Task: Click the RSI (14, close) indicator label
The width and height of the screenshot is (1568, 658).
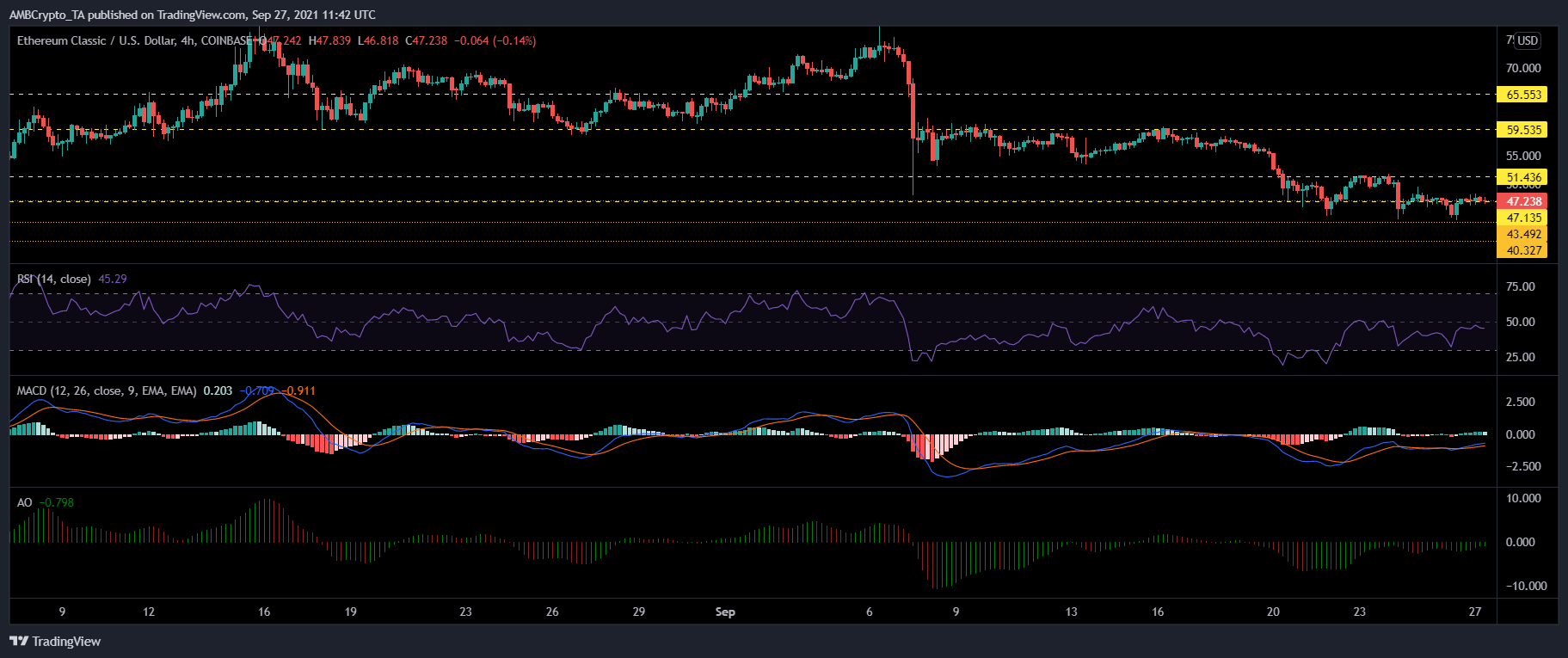Action: (54, 279)
